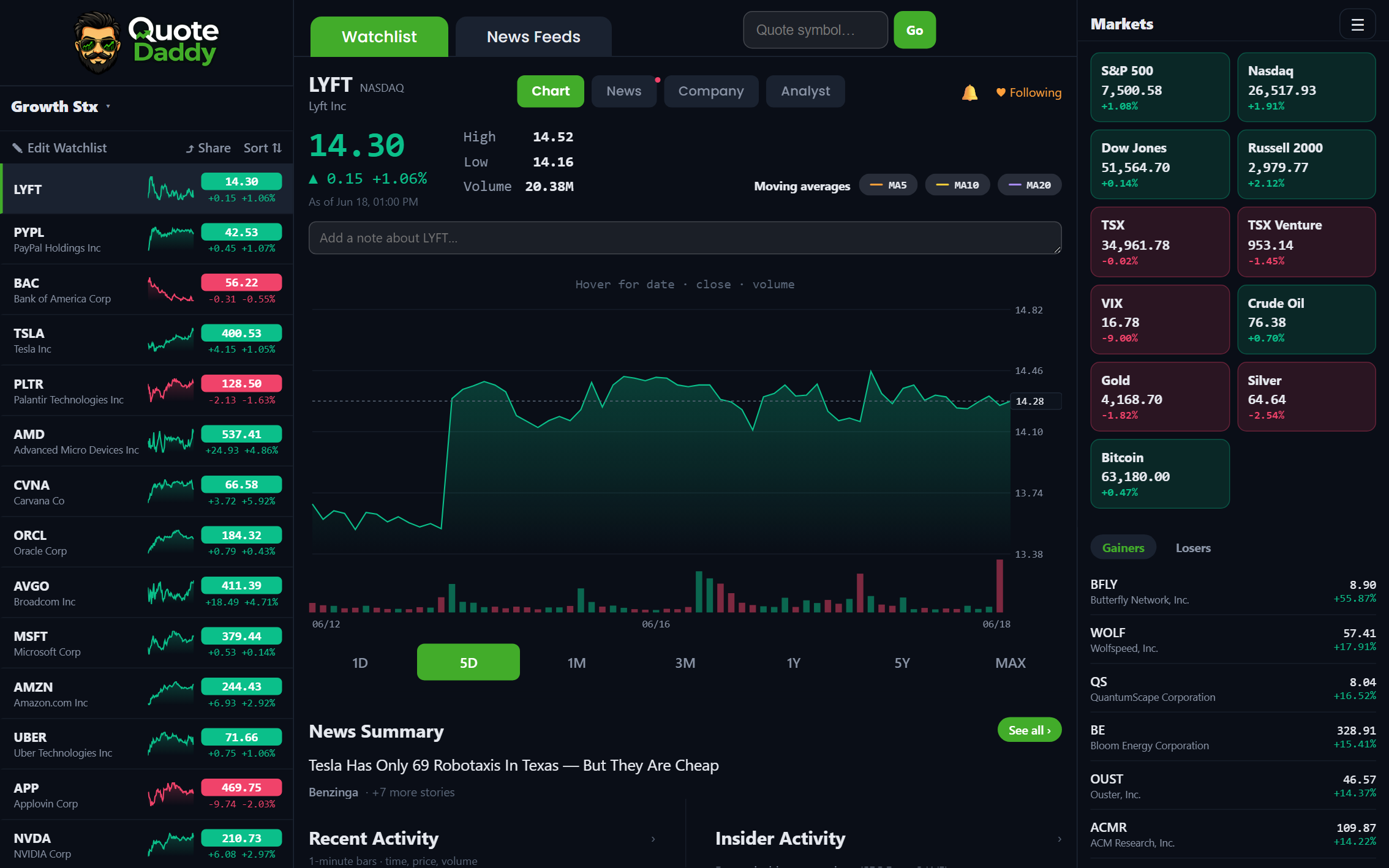Click the price alert bell icon
The height and width of the screenshot is (868, 1389).
(x=969, y=92)
